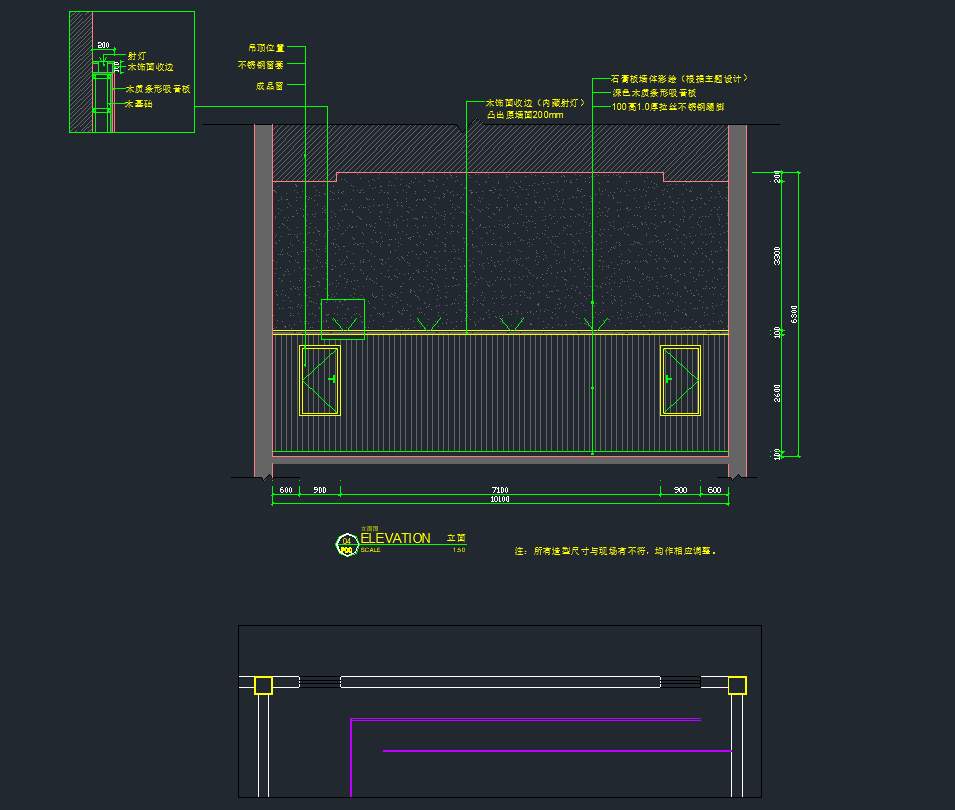
Task: Click the right yellow column square in plan
Action: click(737, 685)
